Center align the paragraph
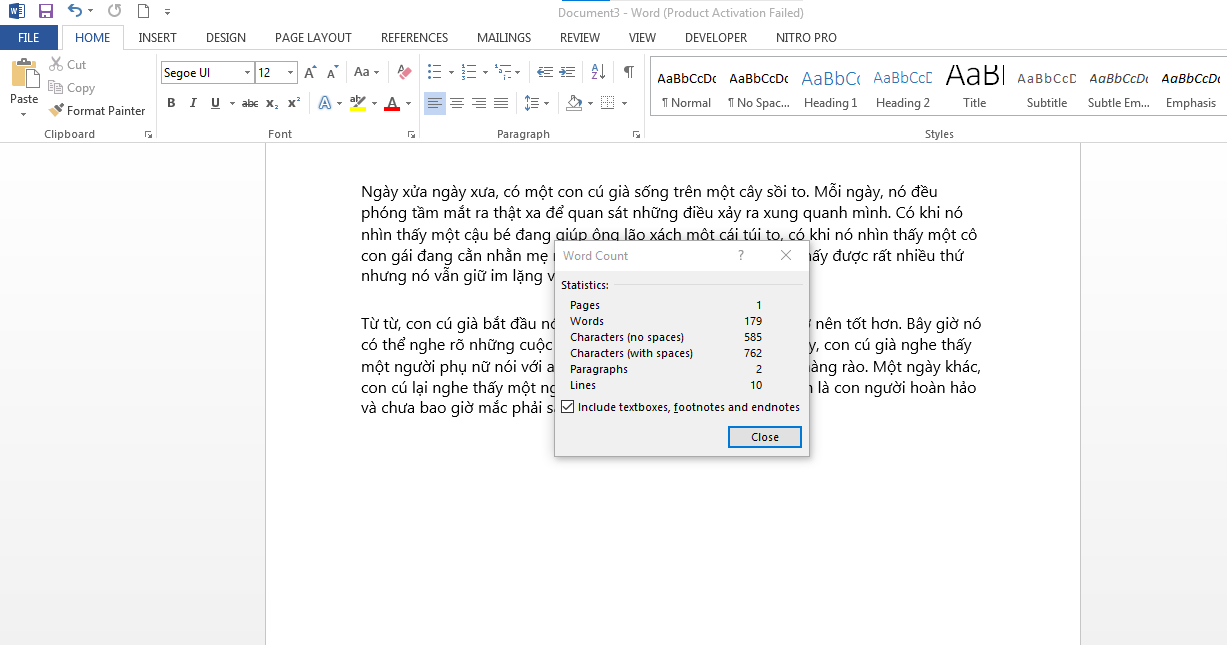The image size is (1227, 645). tap(457, 103)
